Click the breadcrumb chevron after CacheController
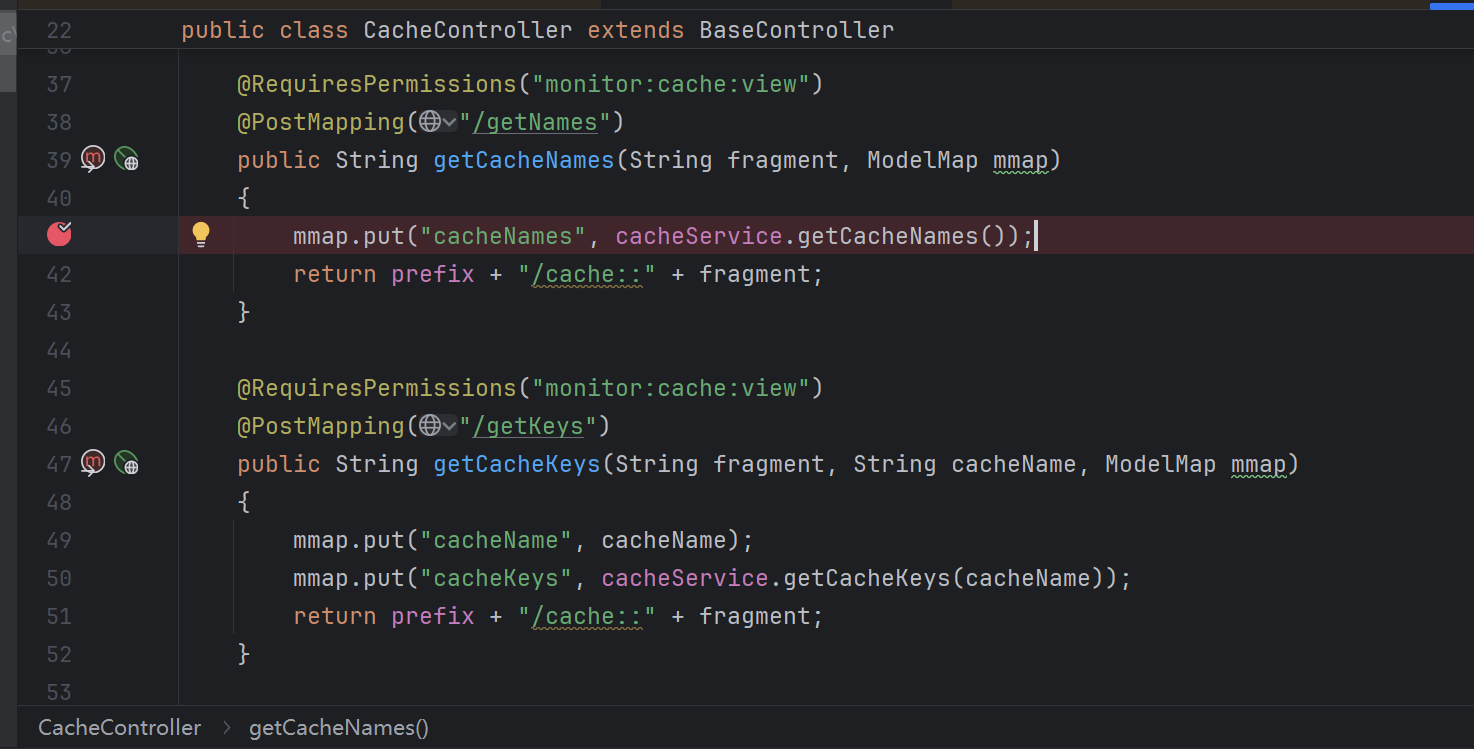 pyautogui.click(x=226, y=728)
